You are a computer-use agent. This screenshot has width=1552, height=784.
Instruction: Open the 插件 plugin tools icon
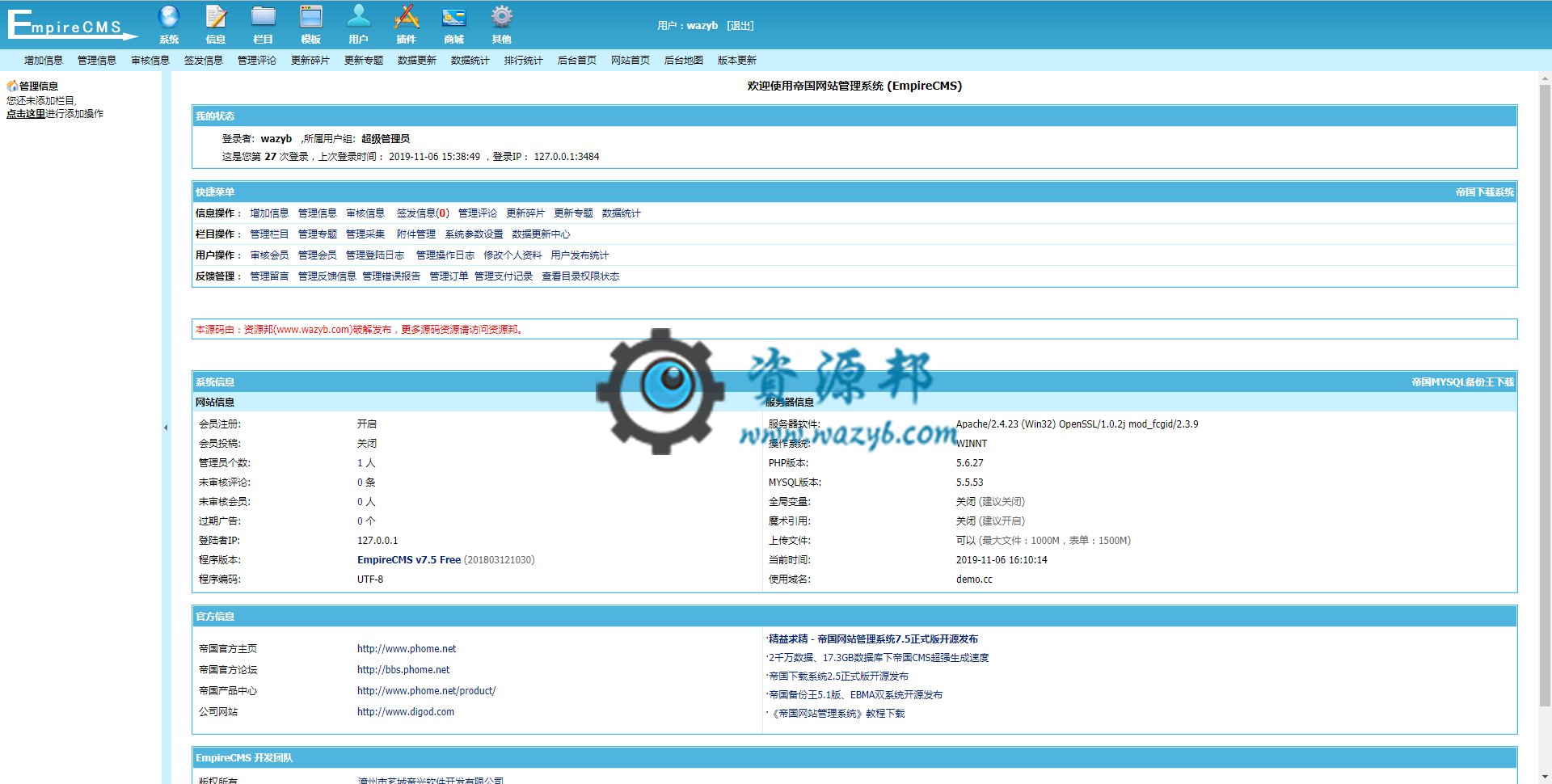click(406, 24)
